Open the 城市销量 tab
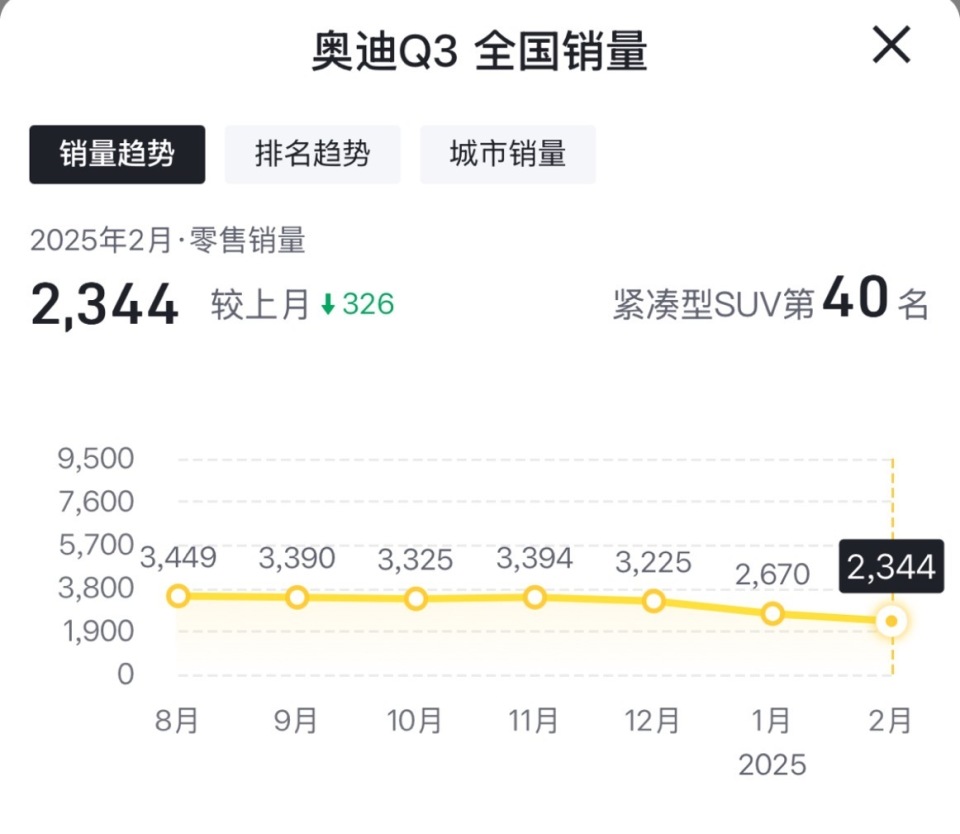The height and width of the screenshot is (834, 960). (508, 154)
